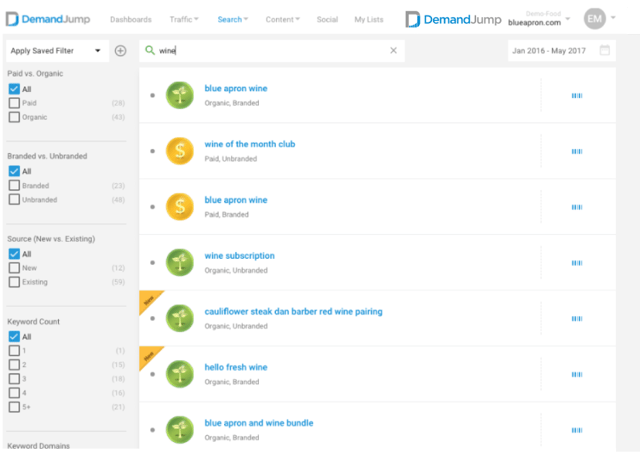The height and width of the screenshot is (452, 640).
Task: Click paid dollar icon for Paid, Branded blue apron wine
Action: [x=180, y=207]
